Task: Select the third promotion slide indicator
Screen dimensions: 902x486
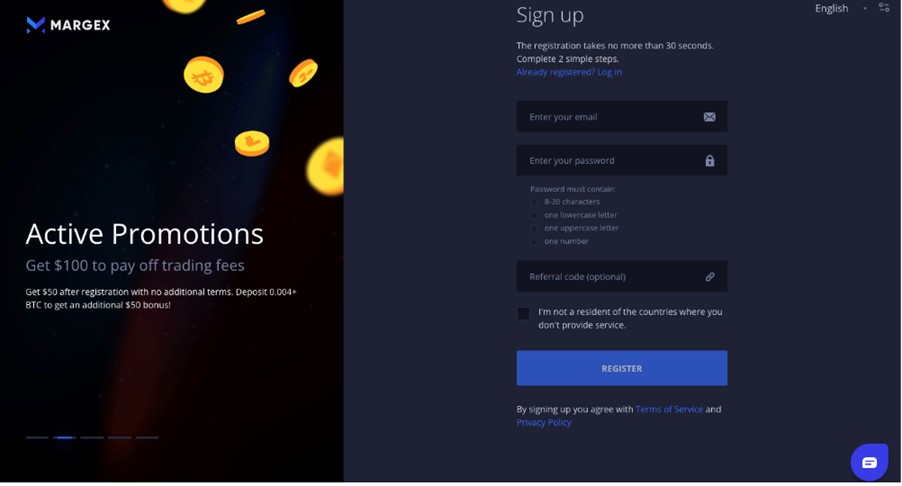Action: point(92,437)
